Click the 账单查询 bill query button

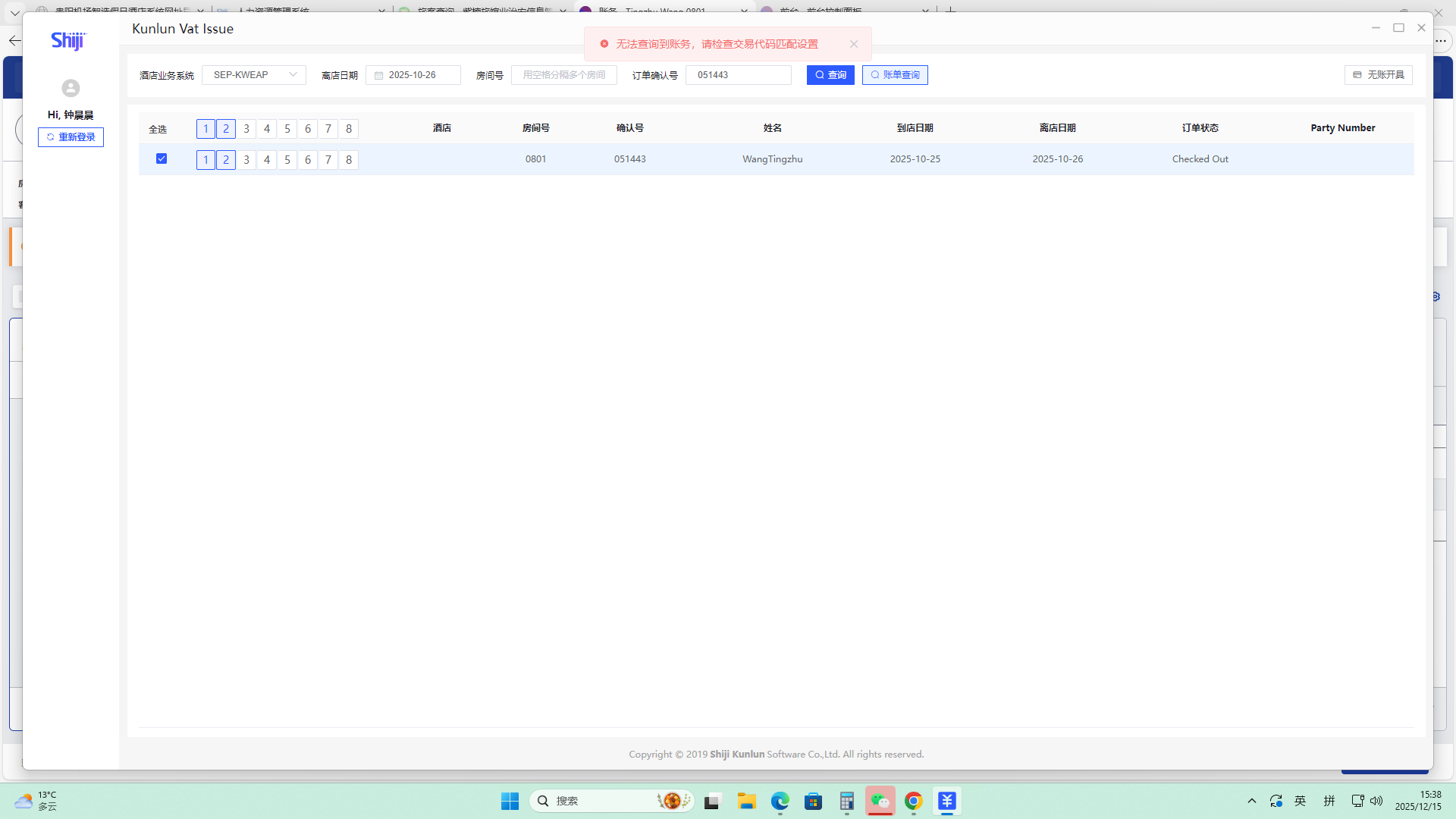tap(895, 75)
